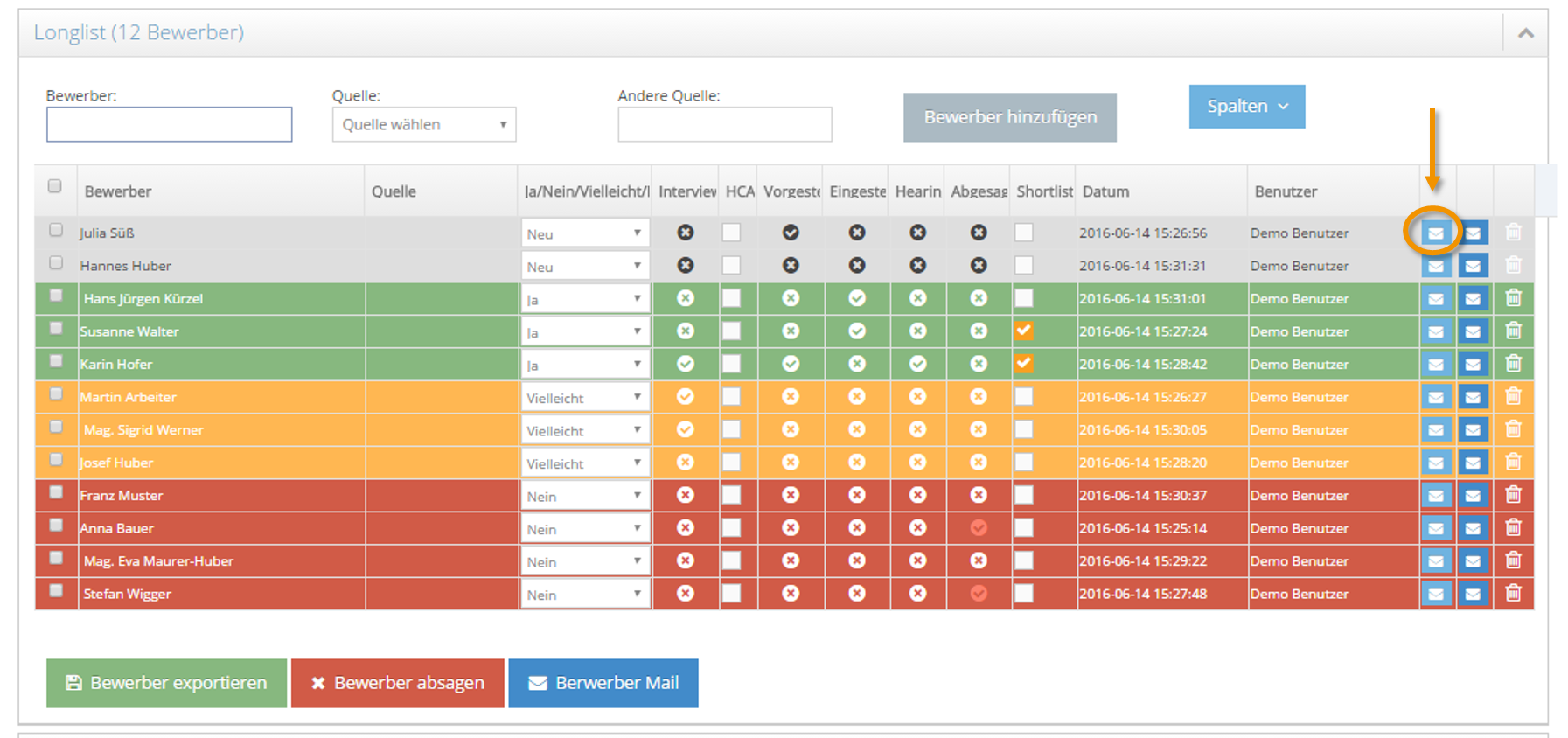Click the name Anna Bauer
Viewport: 1568px width, 738px height.
pos(116,528)
